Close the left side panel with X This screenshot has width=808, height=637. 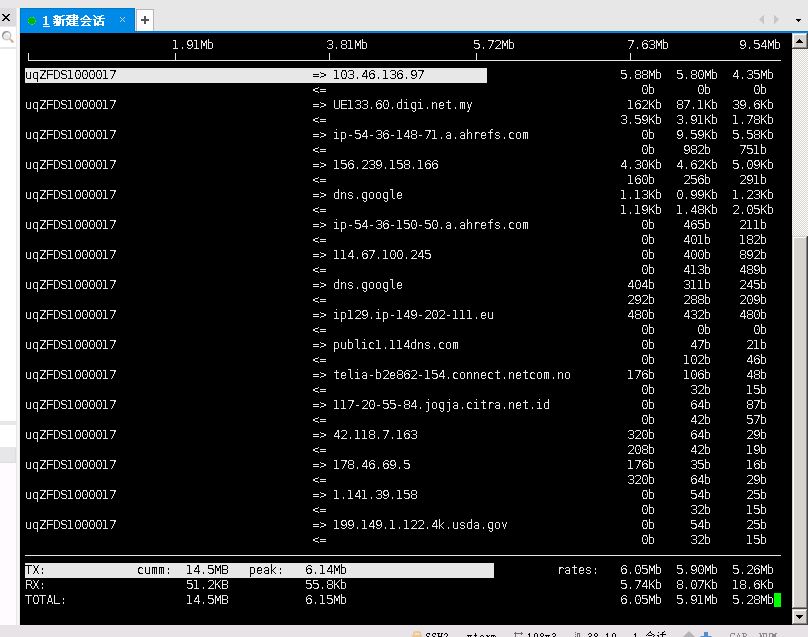[x=6, y=17]
